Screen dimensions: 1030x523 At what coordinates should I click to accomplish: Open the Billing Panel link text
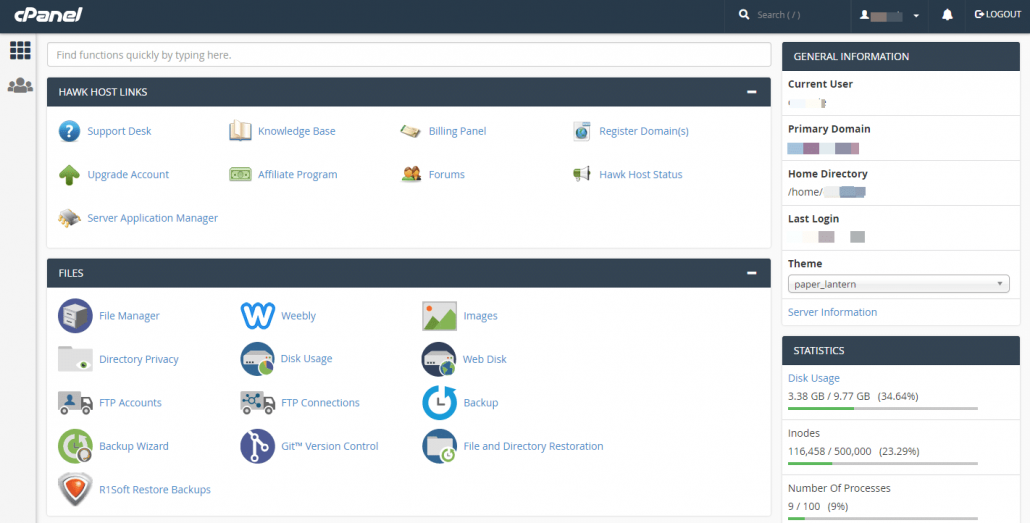(x=457, y=131)
